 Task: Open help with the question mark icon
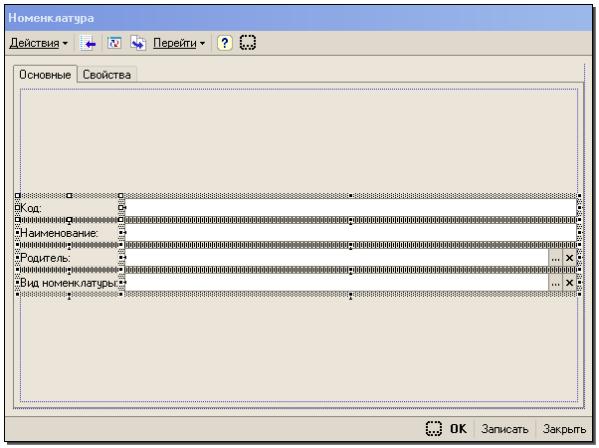pyautogui.click(x=225, y=43)
